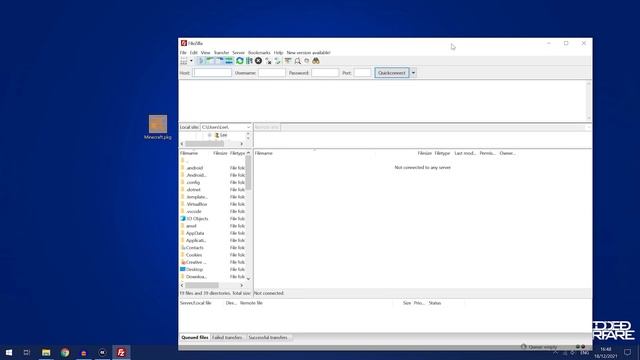Open the Help menu

click(x=278, y=53)
